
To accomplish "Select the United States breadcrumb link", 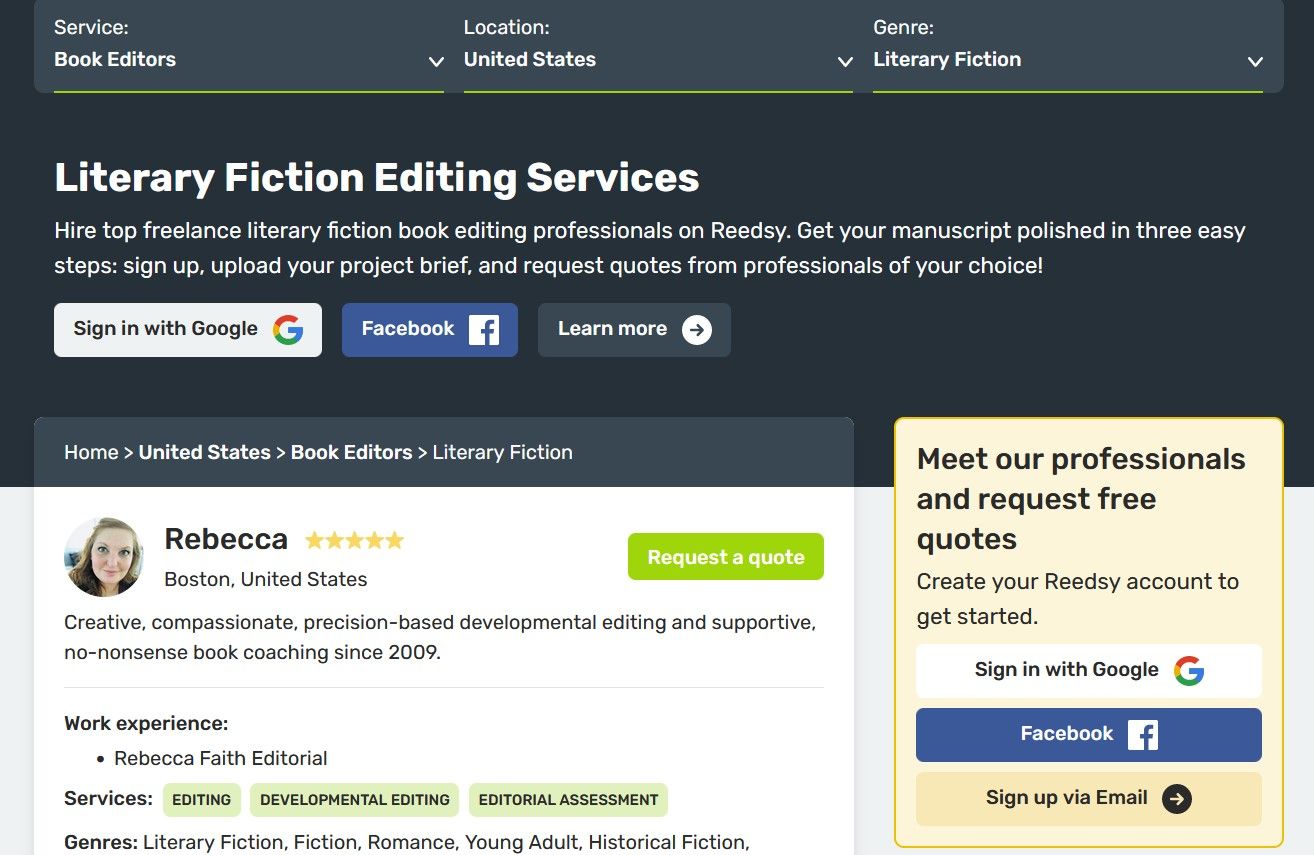I will click(x=204, y=452).
